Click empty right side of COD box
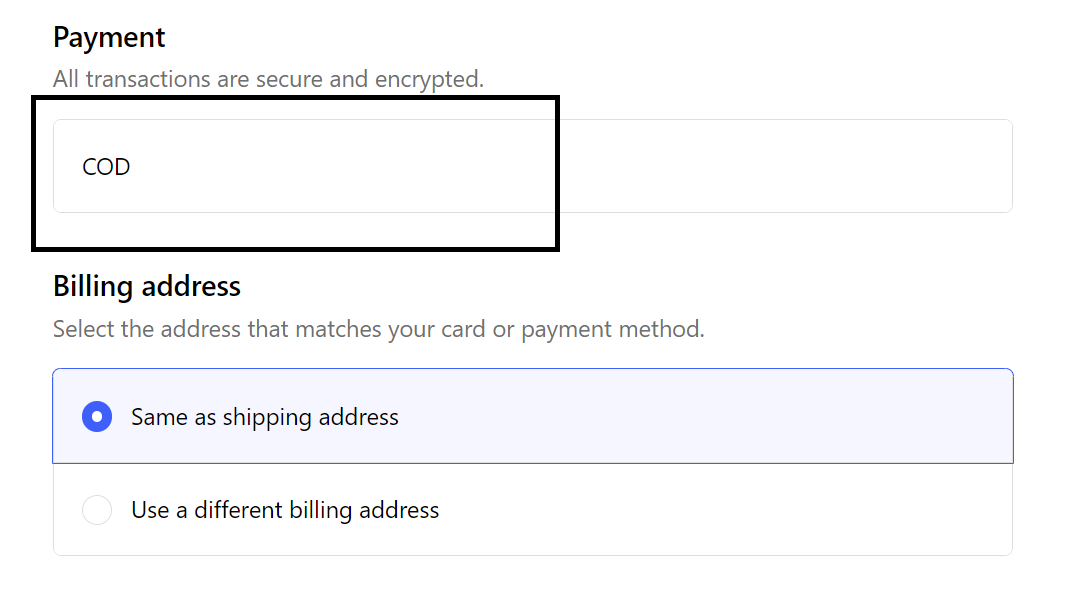Viewport: 1088px width, 591px height. pyautogui.click(x=800, y=167)
